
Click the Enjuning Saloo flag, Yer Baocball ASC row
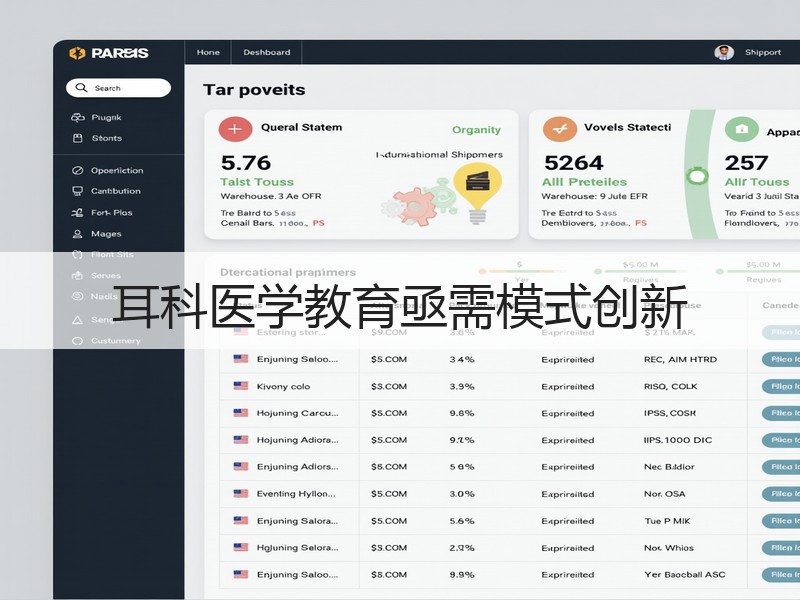tap(241, 574)
